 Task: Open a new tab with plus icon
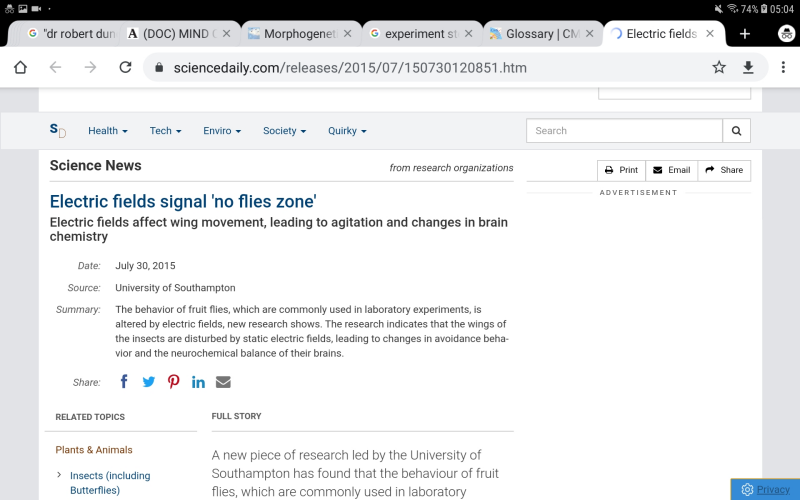(x=745, y=34)
